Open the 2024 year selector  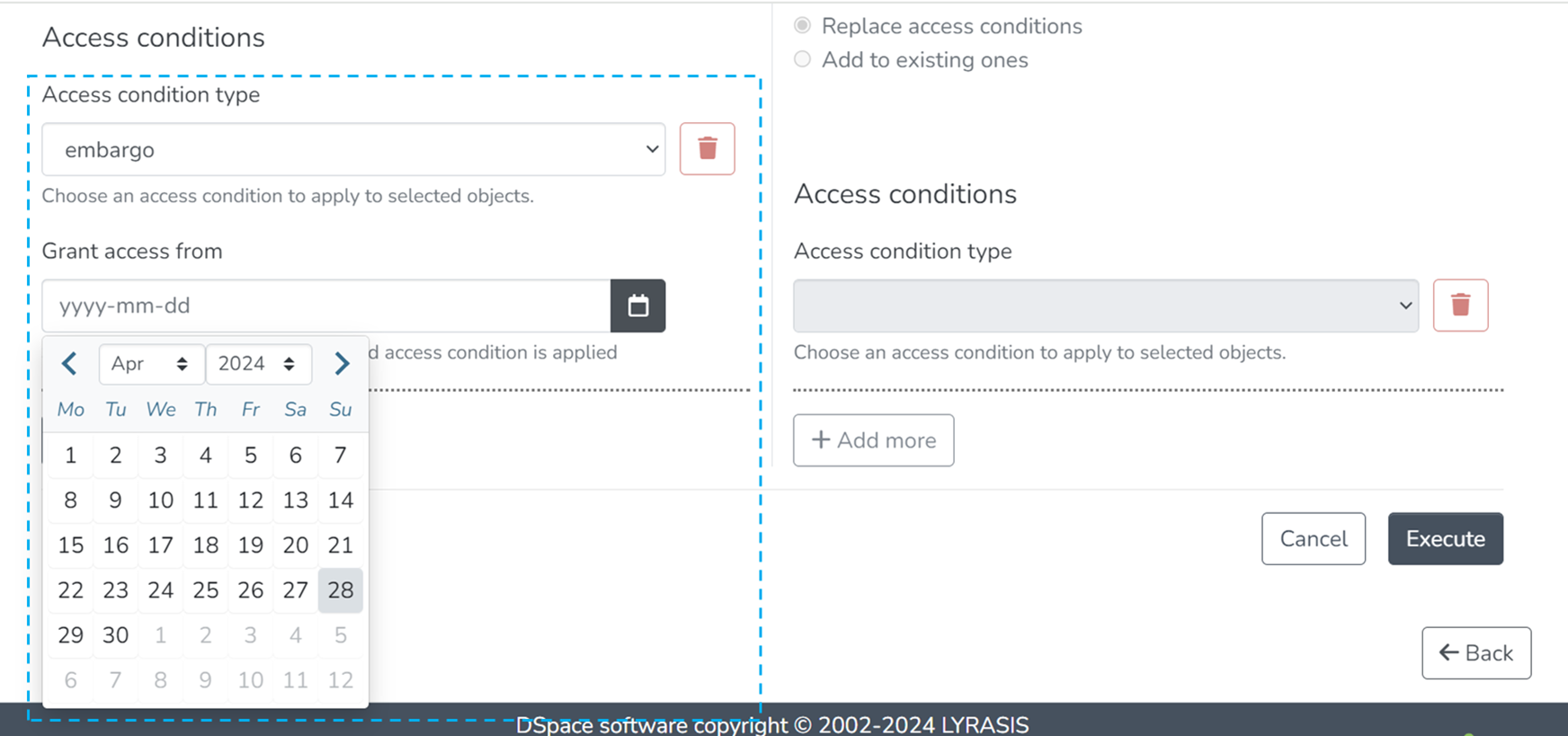[x=258, y=364]
